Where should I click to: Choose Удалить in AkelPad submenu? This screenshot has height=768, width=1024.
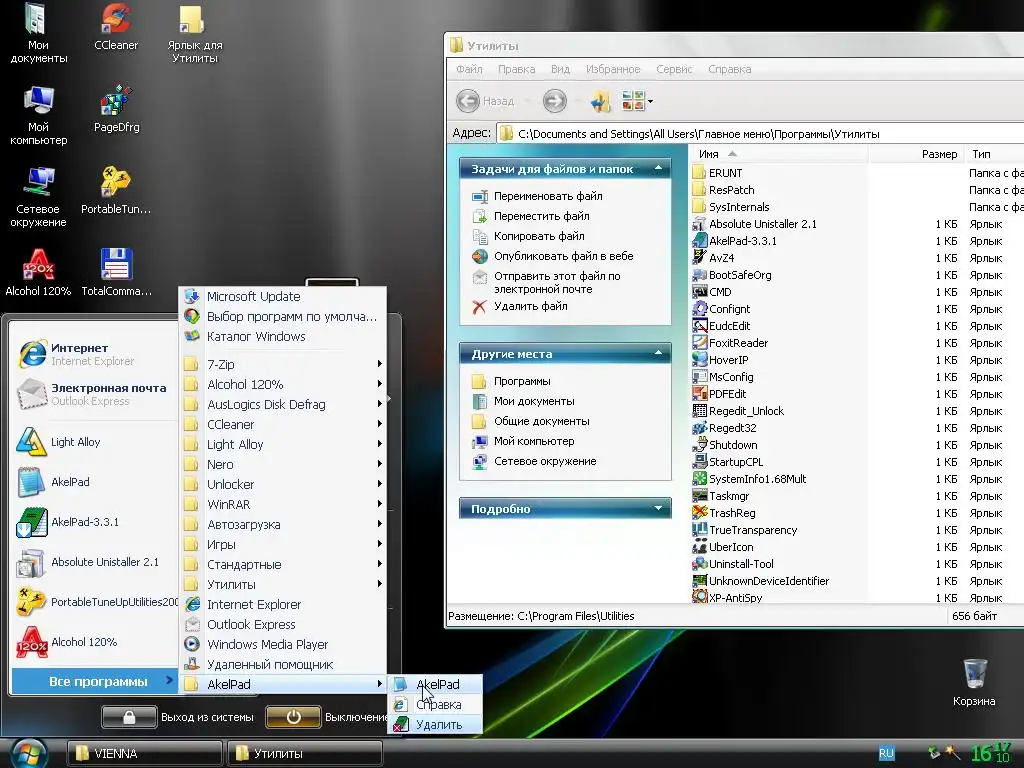coord(436,724)
